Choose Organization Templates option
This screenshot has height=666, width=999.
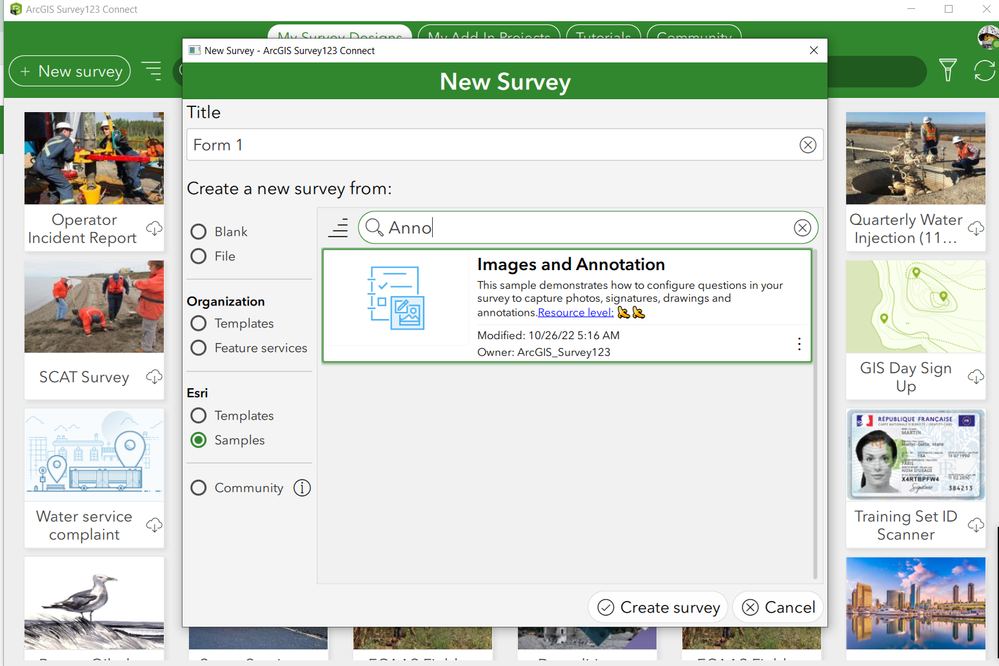click(198, 323)
